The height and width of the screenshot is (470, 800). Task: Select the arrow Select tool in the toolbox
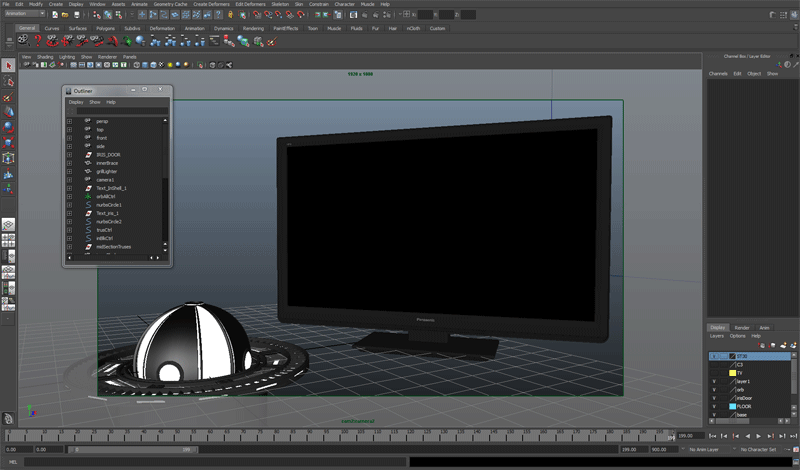(8, 65)
